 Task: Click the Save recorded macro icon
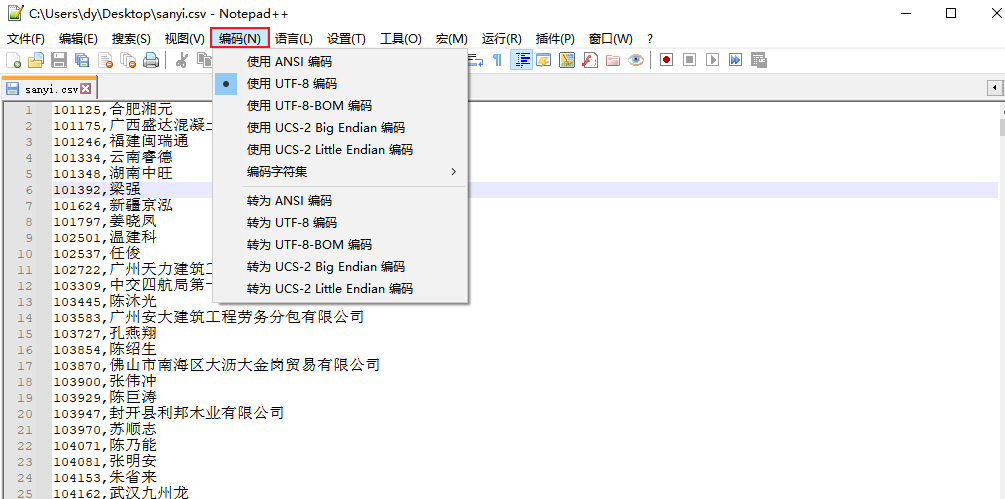(x=759, y=60)
